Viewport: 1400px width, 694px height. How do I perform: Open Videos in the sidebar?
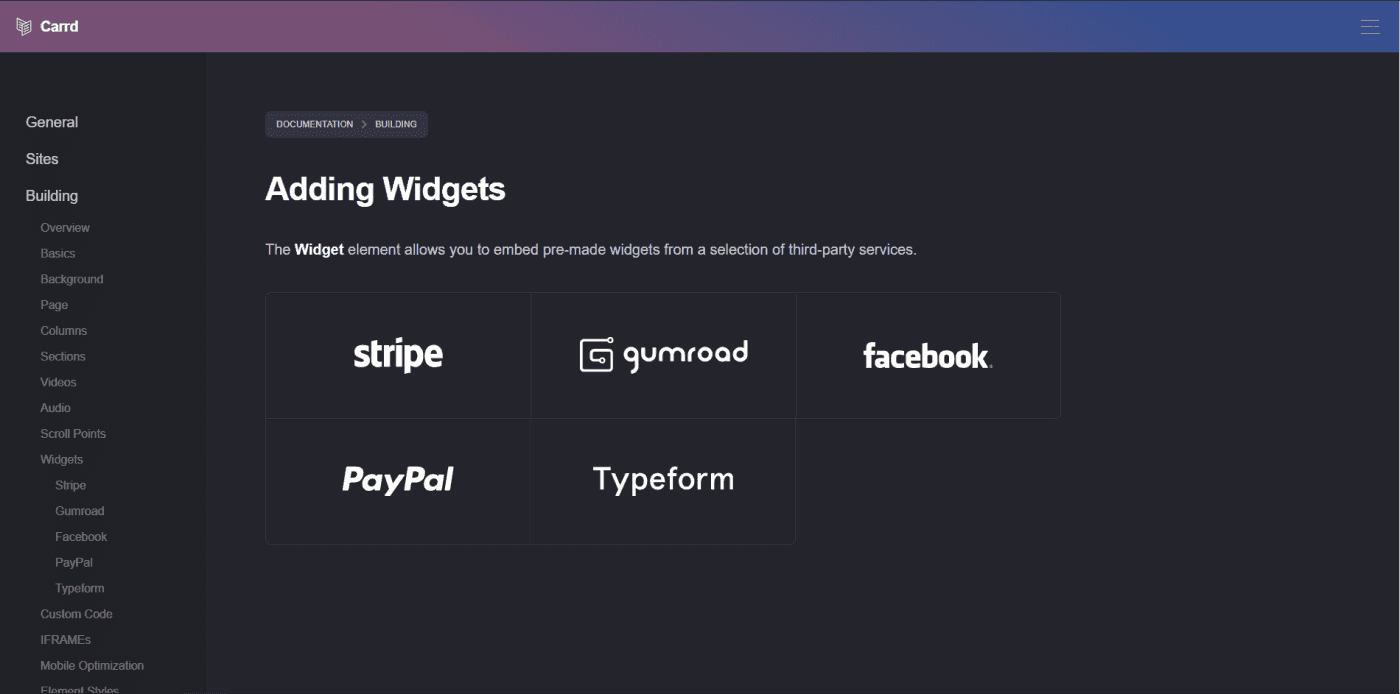pyautogui.click(x=58, y=382)
